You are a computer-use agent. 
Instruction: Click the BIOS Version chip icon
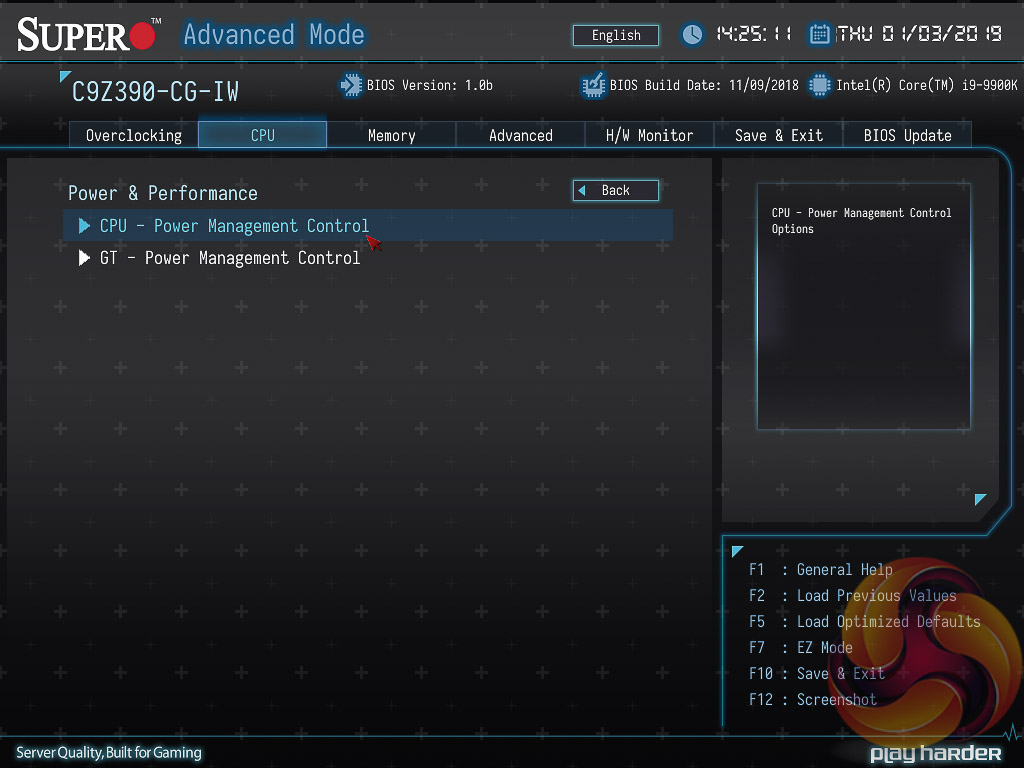pyautogui.click(x=351, y=85)
